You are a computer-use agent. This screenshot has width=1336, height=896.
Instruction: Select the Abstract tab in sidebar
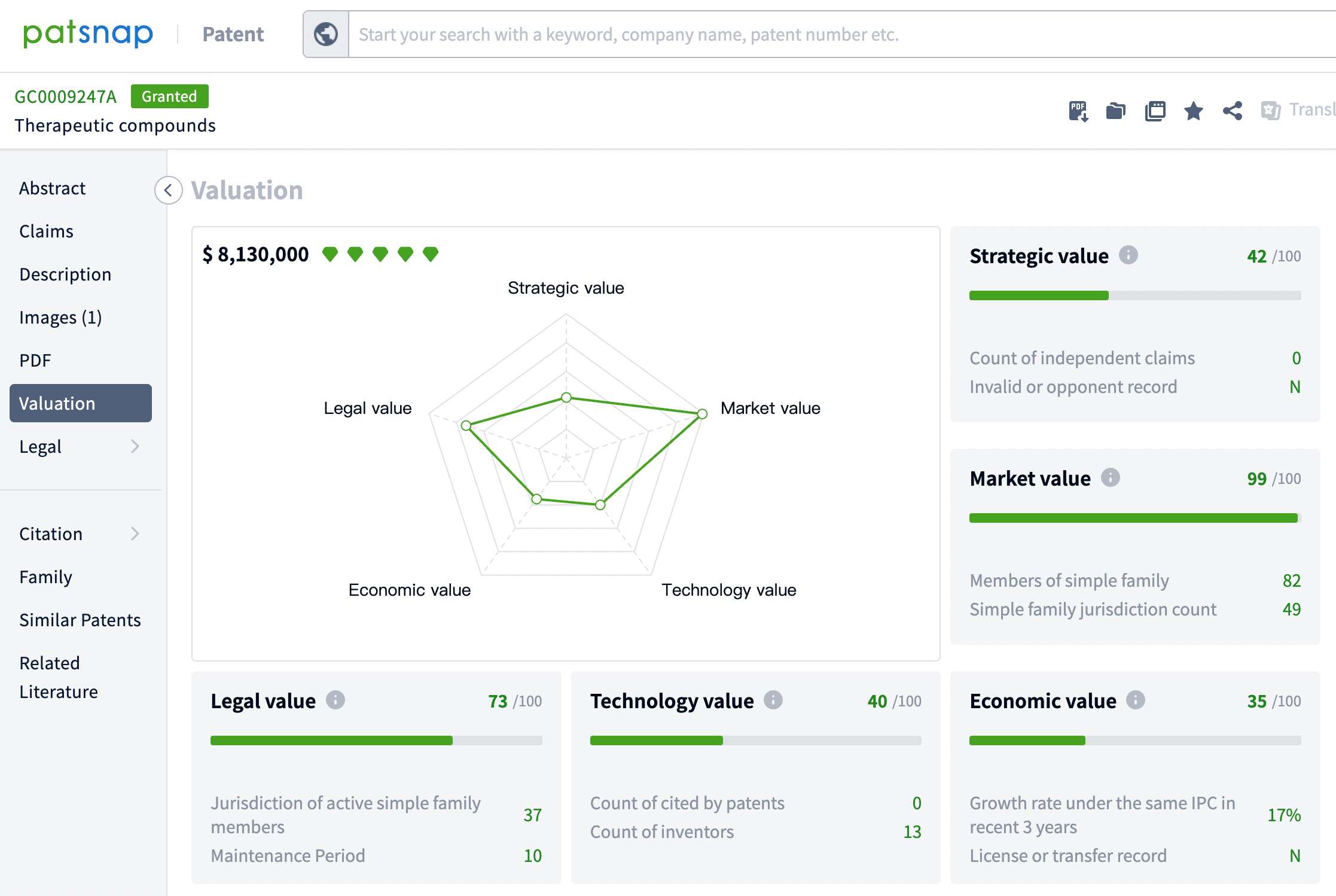[53, 187]
